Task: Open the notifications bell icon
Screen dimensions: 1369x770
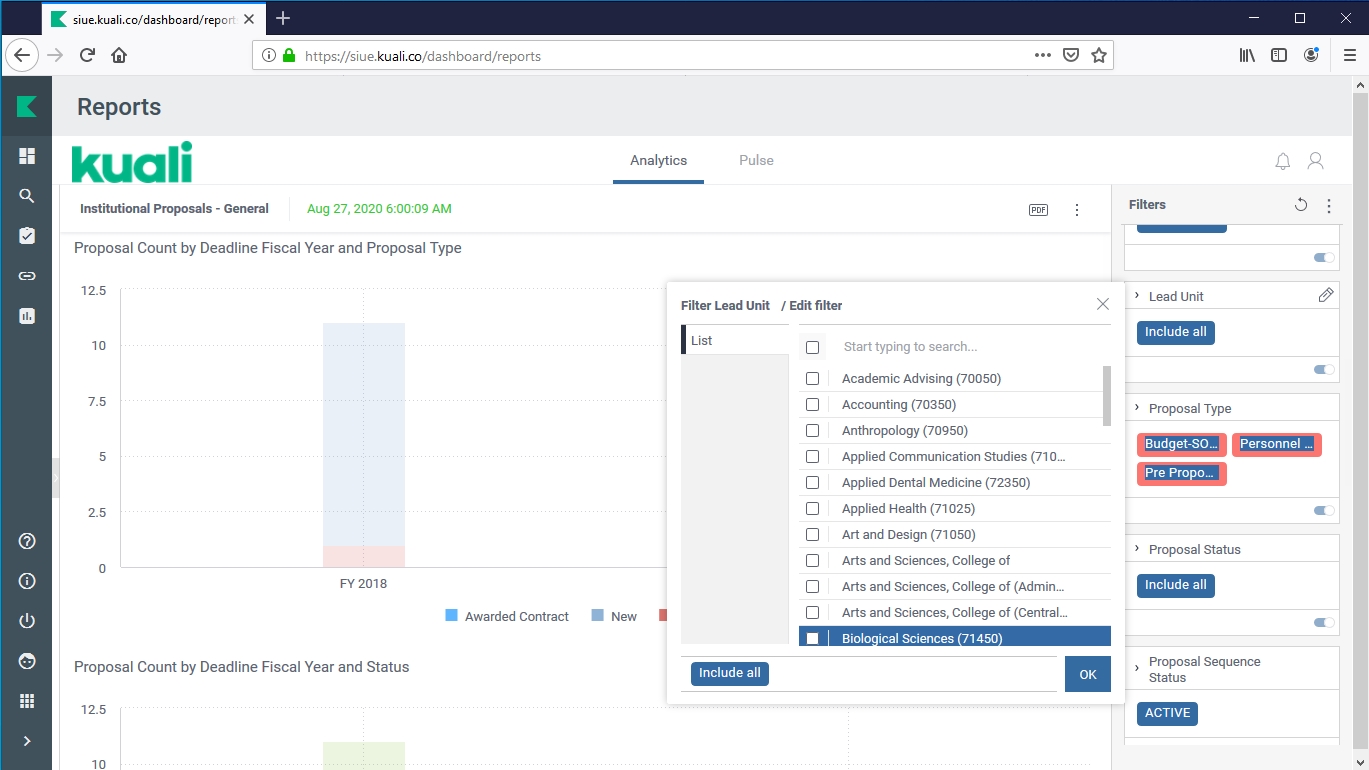Action: (x=1282, y=161)
